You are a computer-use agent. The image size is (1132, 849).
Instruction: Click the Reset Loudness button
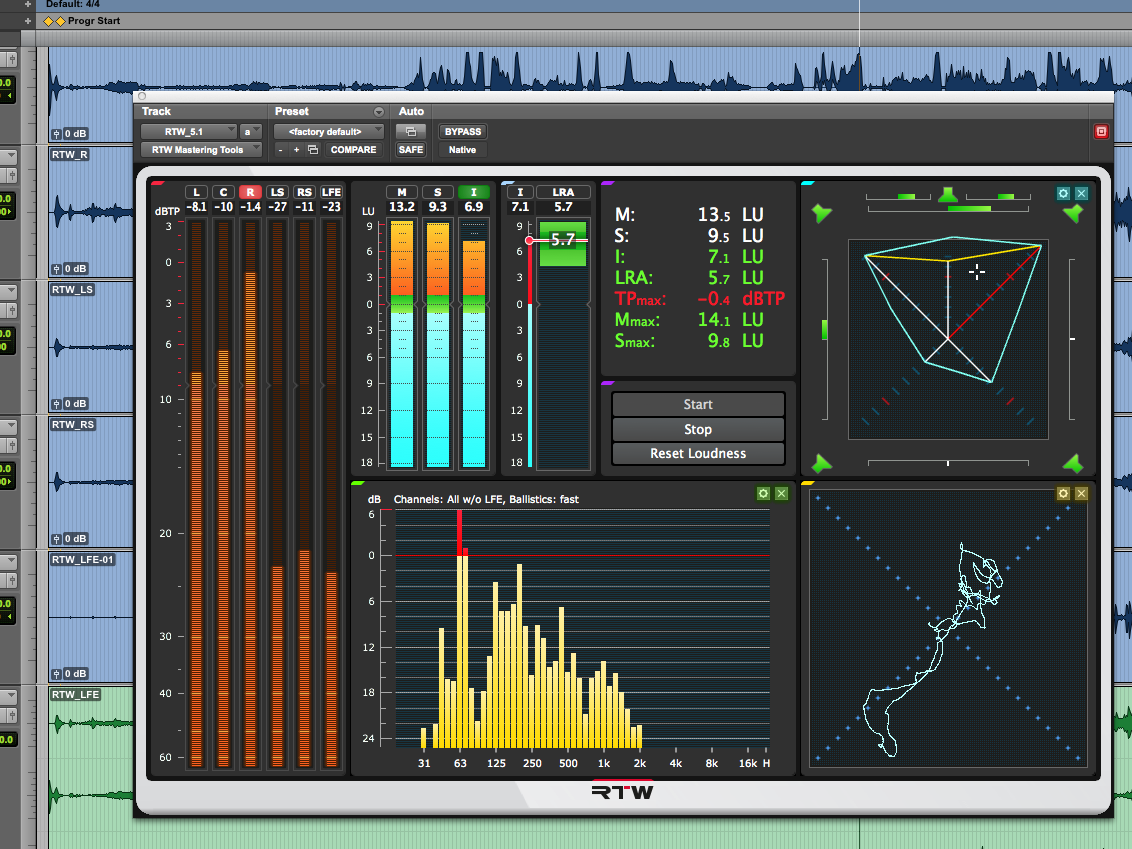tap(698, 453)
